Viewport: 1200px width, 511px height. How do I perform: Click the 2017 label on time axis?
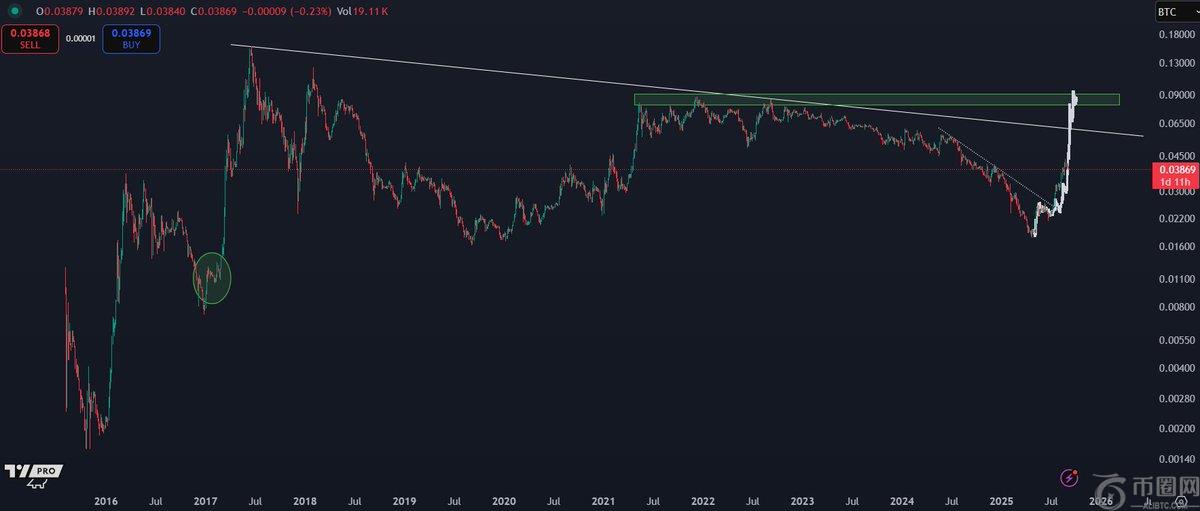[205, 500]
